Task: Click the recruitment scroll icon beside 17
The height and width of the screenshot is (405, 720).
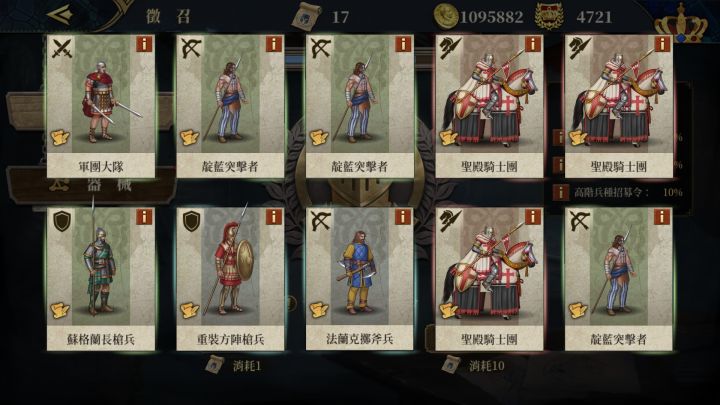Action: click(306, 16)
